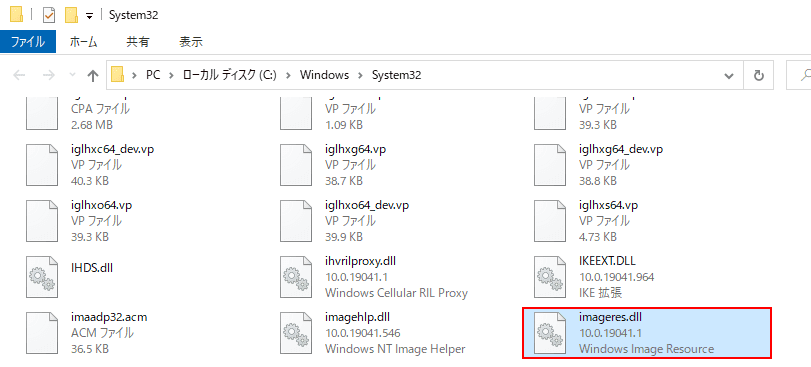The height and width of the screenshot is (367, 811).
Task: Select the iglhxg64.vp file icon
Action: (296, 165)
